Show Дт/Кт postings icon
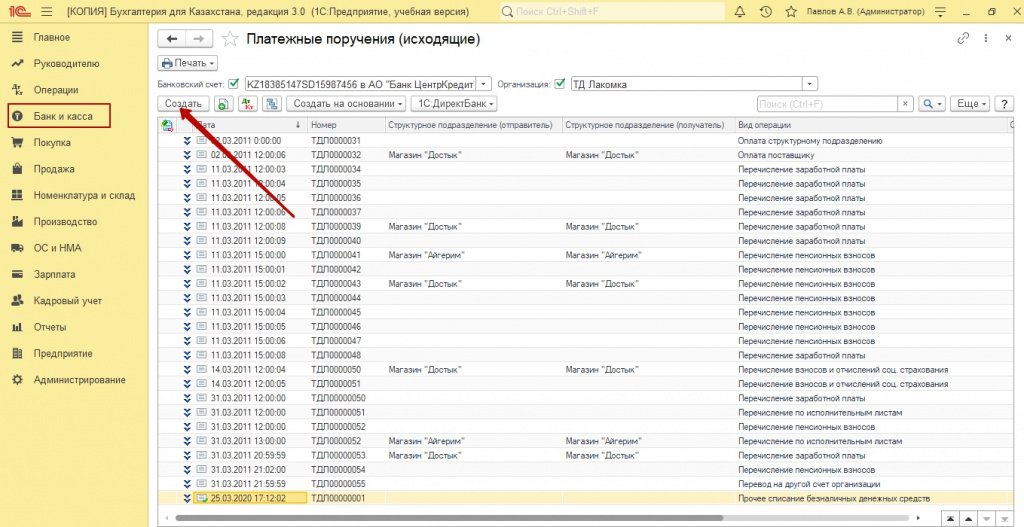This screenshot has height=527, width=1024. pyautogui.click(x=248, y=104)
